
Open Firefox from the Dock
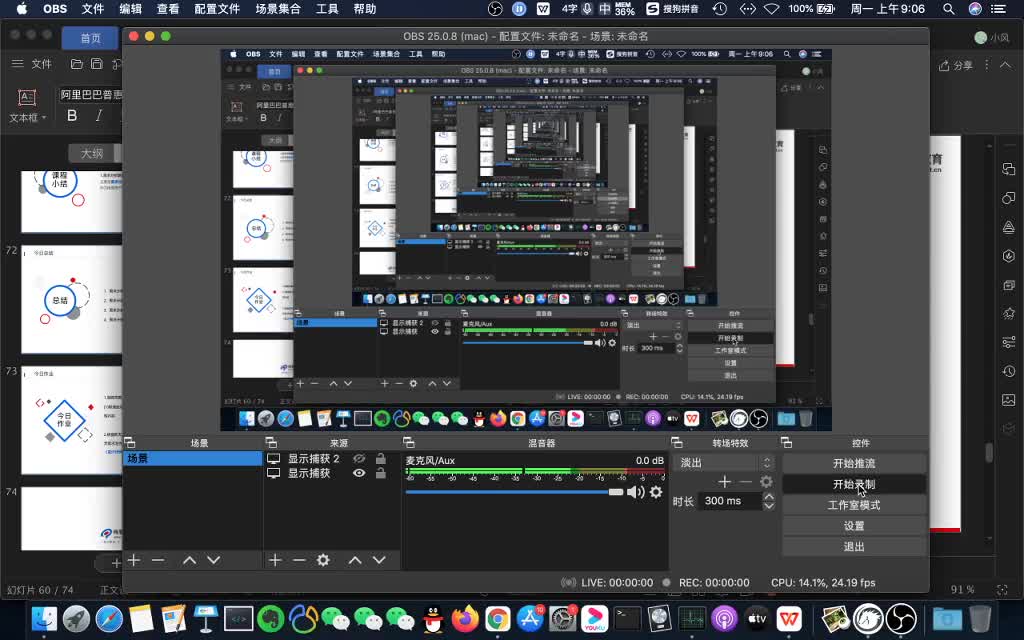click(465, 619)
